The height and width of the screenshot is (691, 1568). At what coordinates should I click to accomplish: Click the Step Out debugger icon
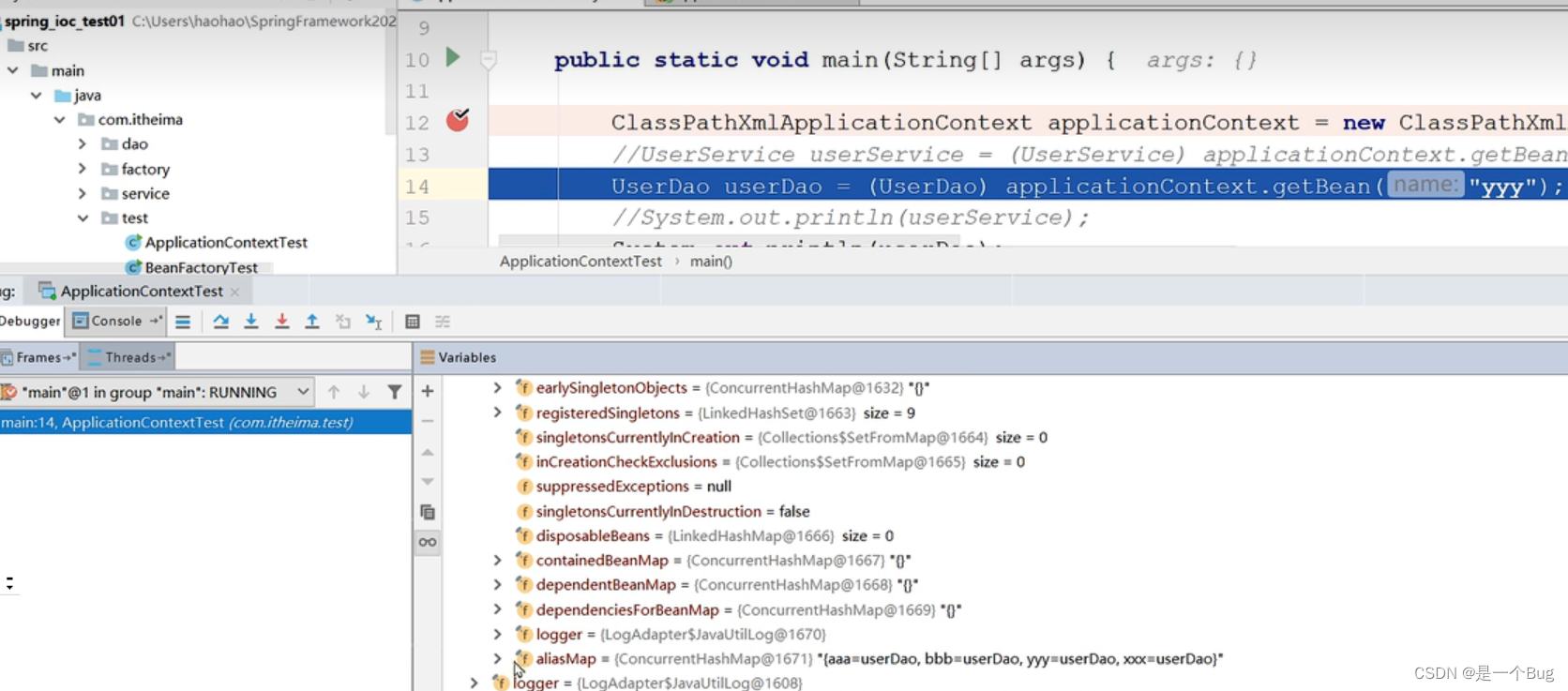(312, 322)
